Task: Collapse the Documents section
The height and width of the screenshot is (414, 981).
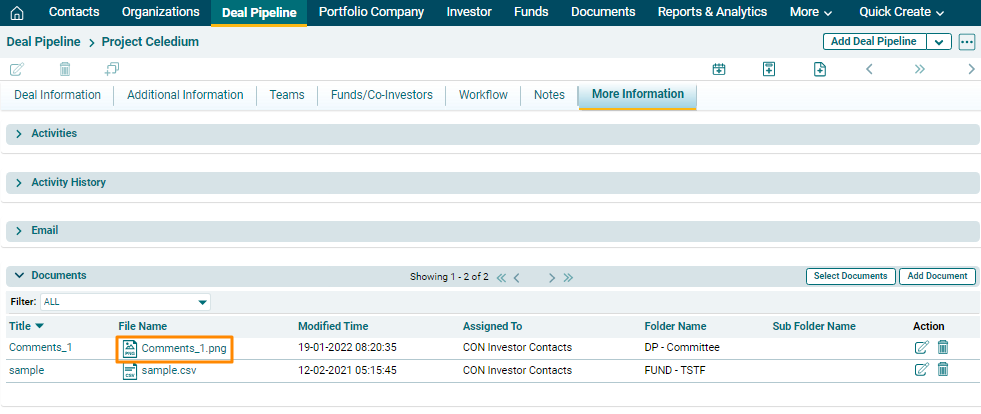Action: click(x=19, y=276)
